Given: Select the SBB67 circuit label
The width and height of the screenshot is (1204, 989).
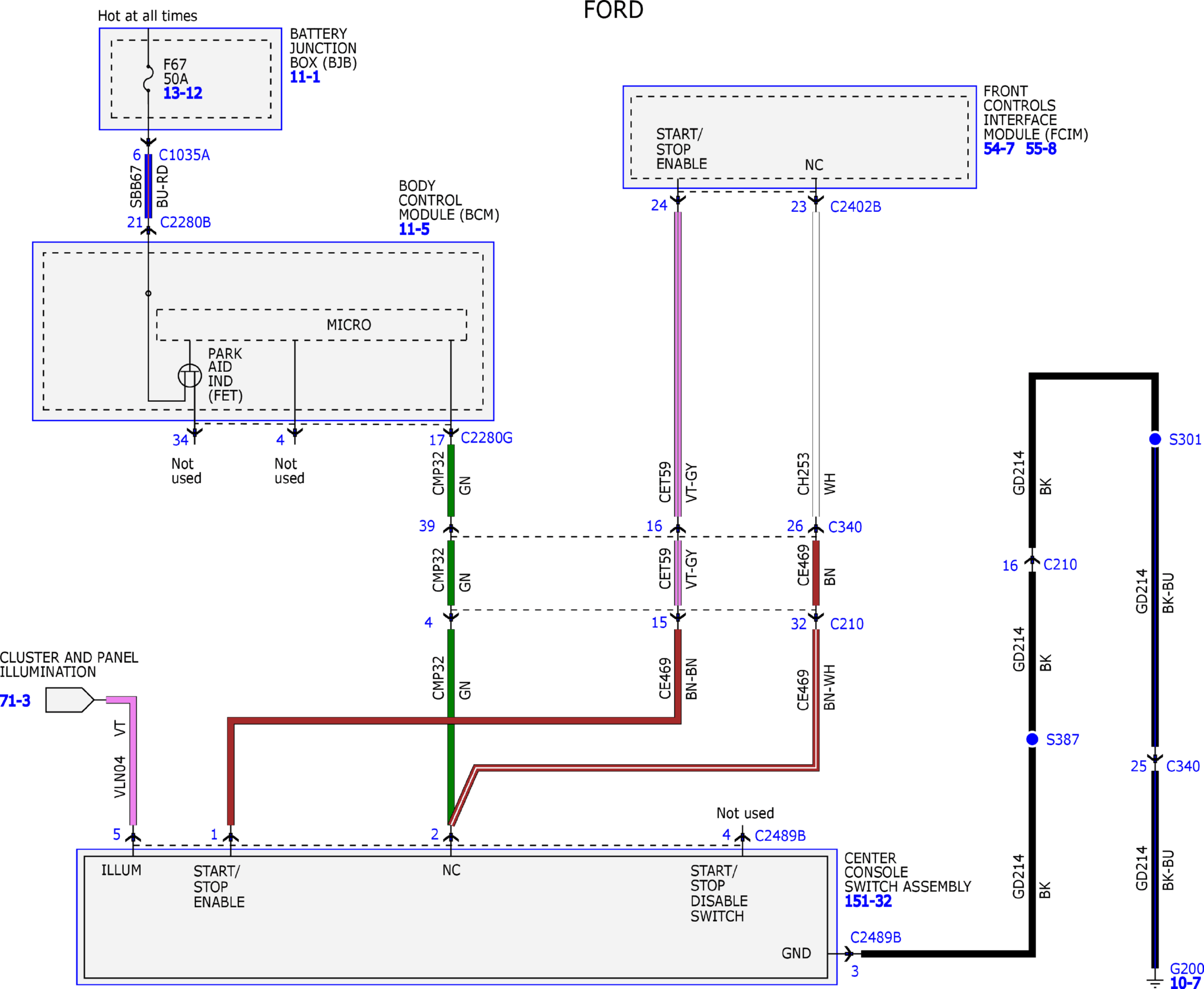Looking at the screenshot, I should click(136, 186).
